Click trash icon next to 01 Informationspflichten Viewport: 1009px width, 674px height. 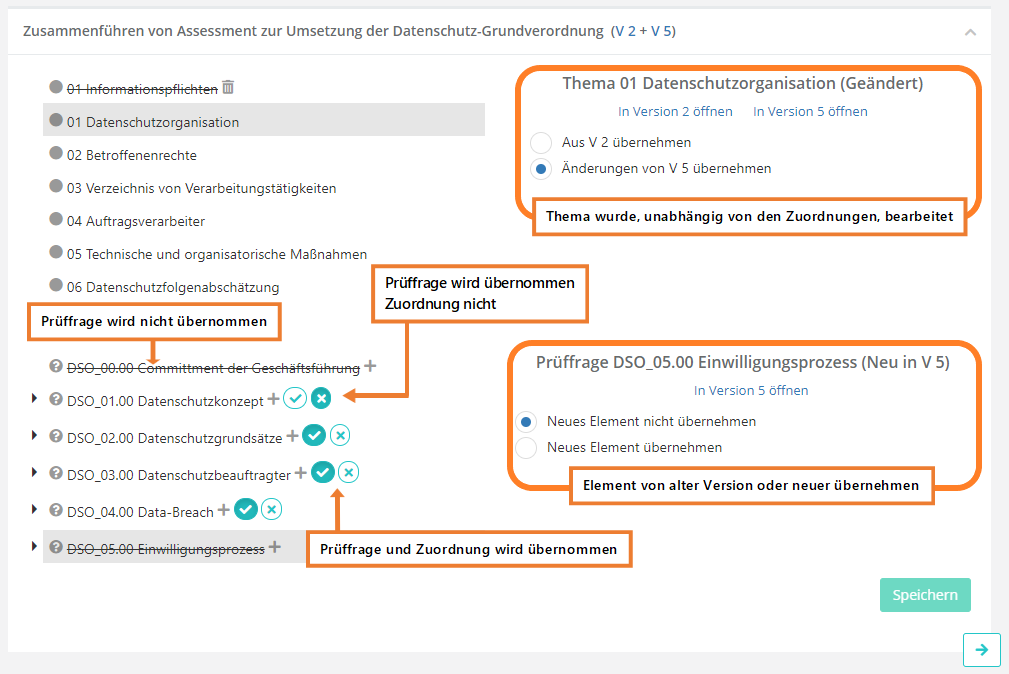pyautogui.click(x=228, y=88)
